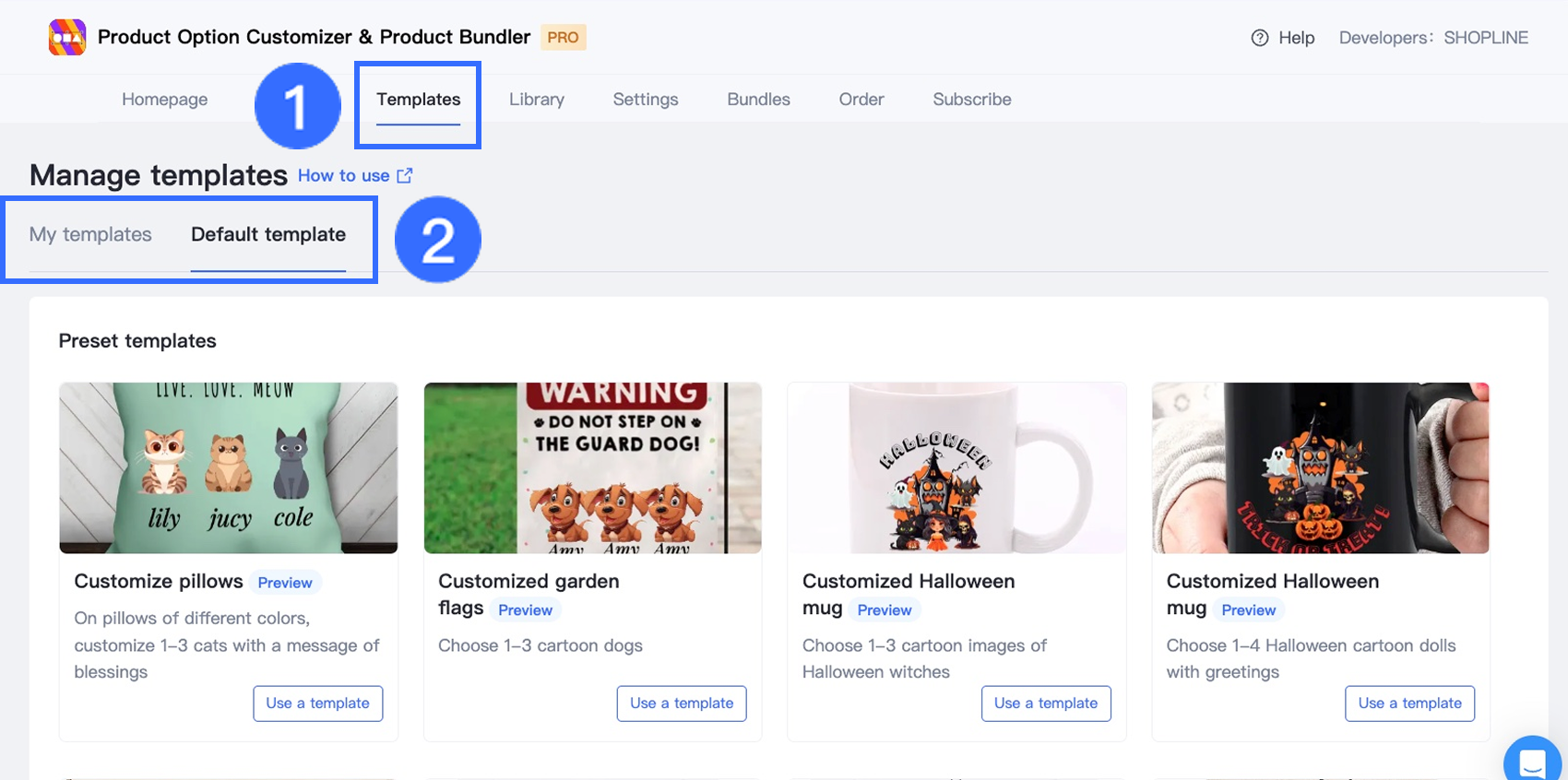Select the Default template sub-tab
The width and height of the screenshot is (1568, 780).
pos(268,234)
